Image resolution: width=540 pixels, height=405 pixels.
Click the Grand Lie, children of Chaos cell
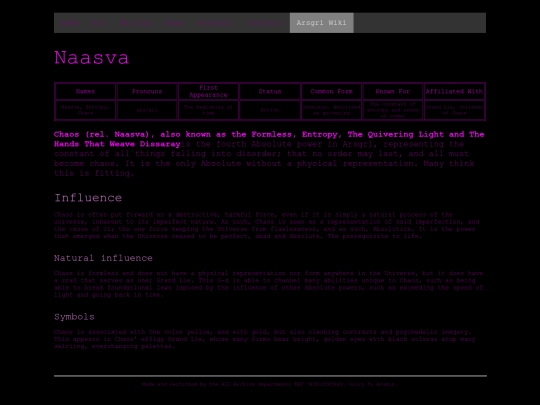(x=454, y=110)
